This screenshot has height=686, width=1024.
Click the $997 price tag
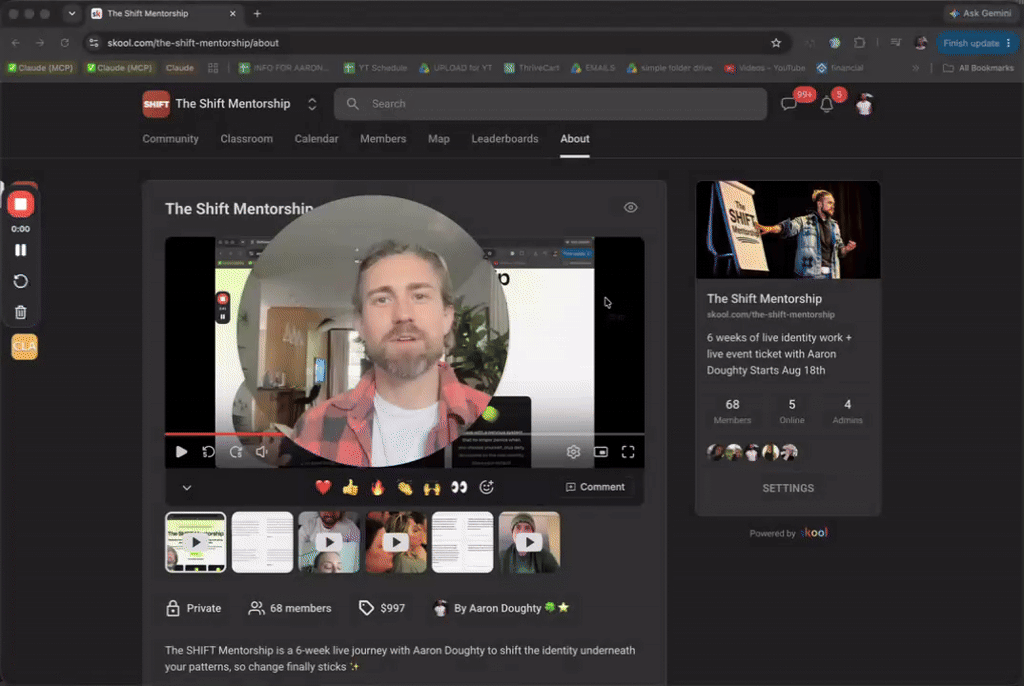[382, 608]
